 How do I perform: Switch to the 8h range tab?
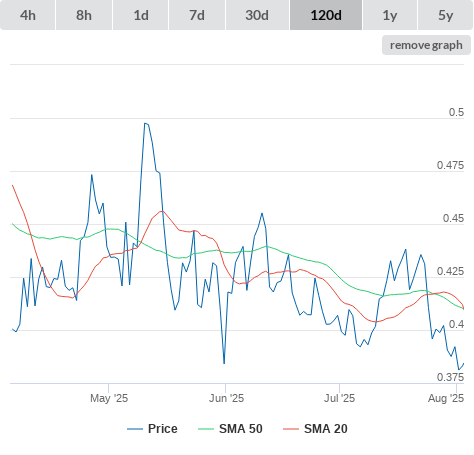[84, 15]
